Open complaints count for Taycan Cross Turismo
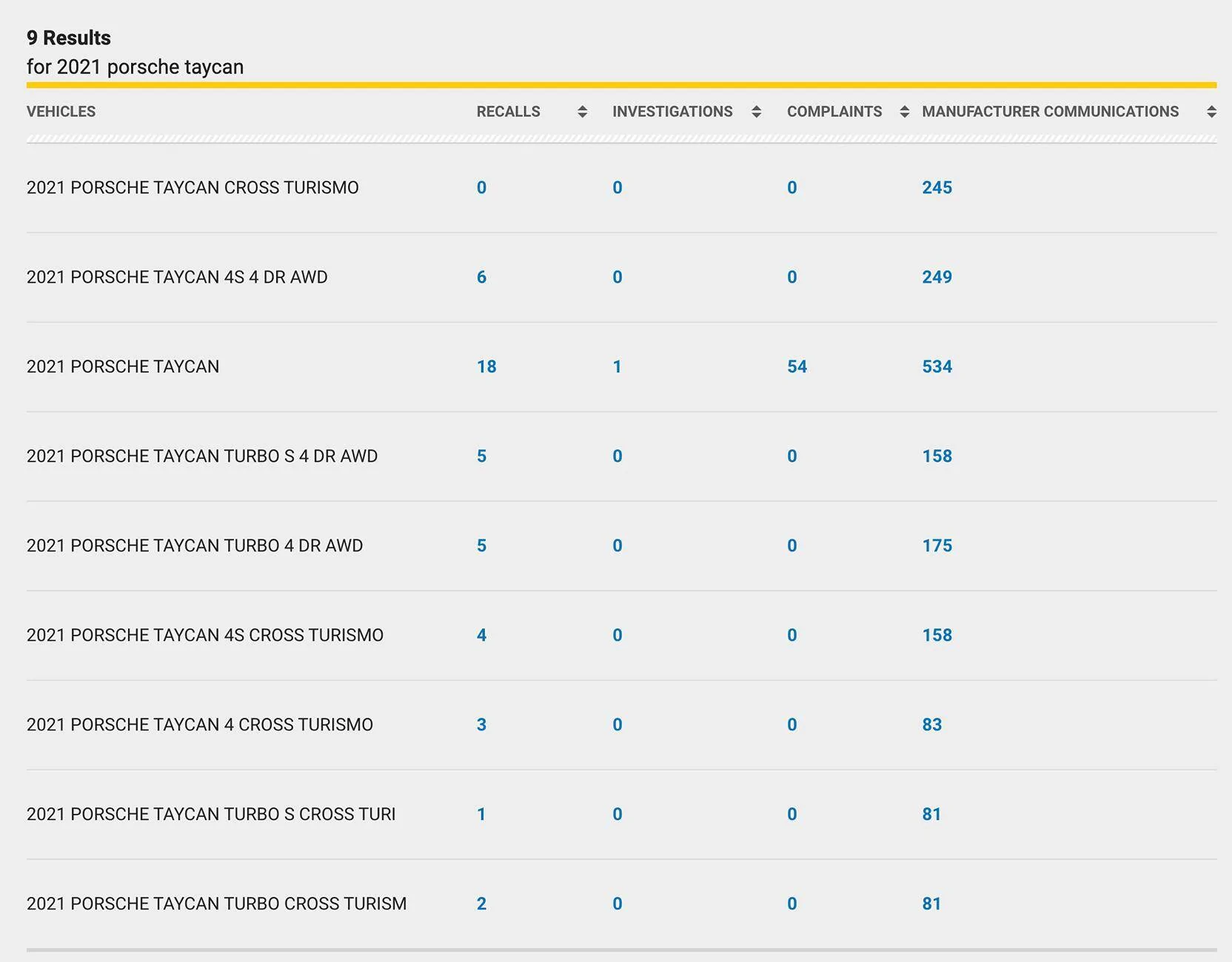The image size is (1232, 962). click(792, 188)
